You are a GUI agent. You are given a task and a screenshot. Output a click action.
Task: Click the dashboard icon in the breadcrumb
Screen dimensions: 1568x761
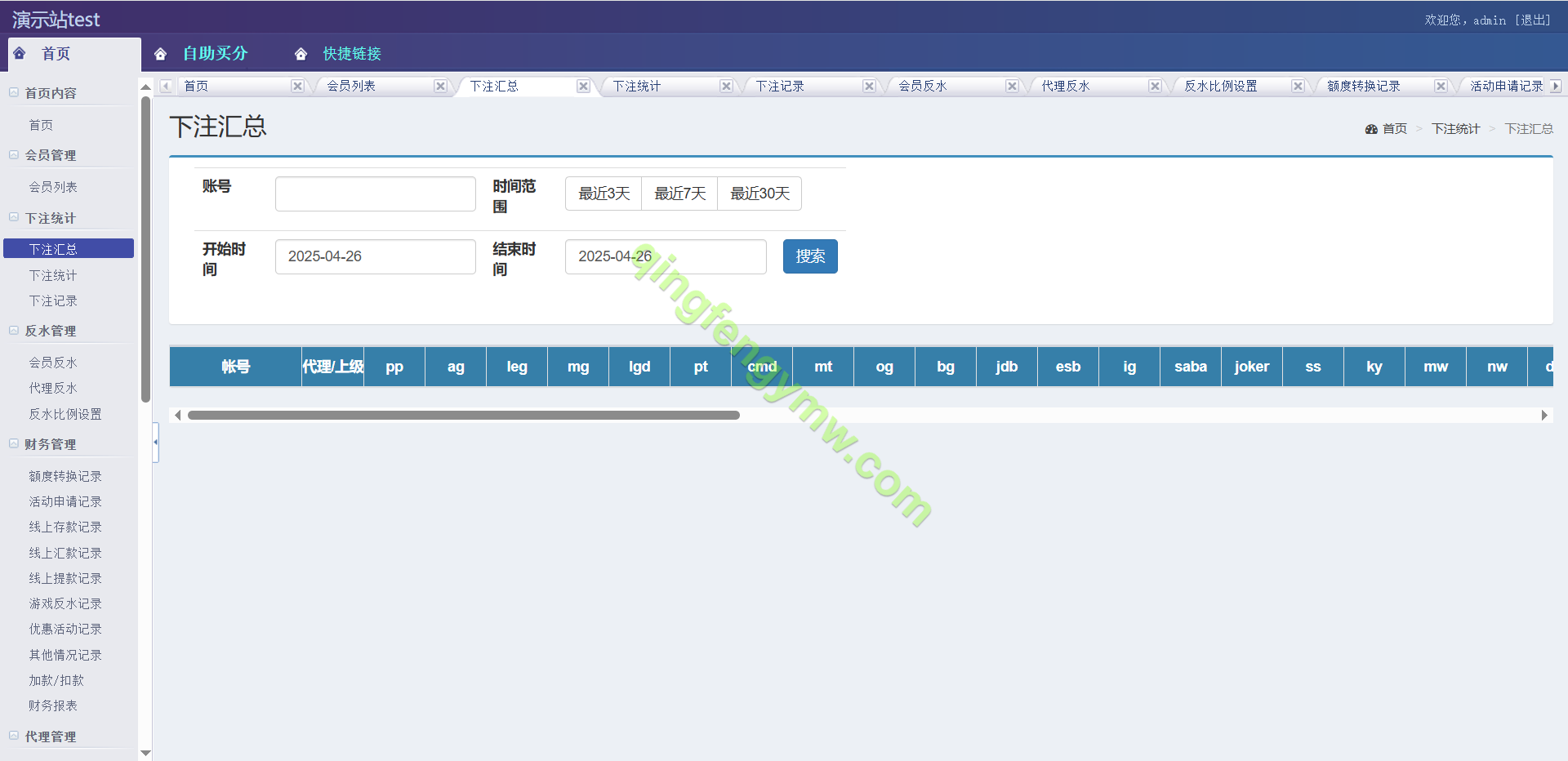(x=1371, y=129)
